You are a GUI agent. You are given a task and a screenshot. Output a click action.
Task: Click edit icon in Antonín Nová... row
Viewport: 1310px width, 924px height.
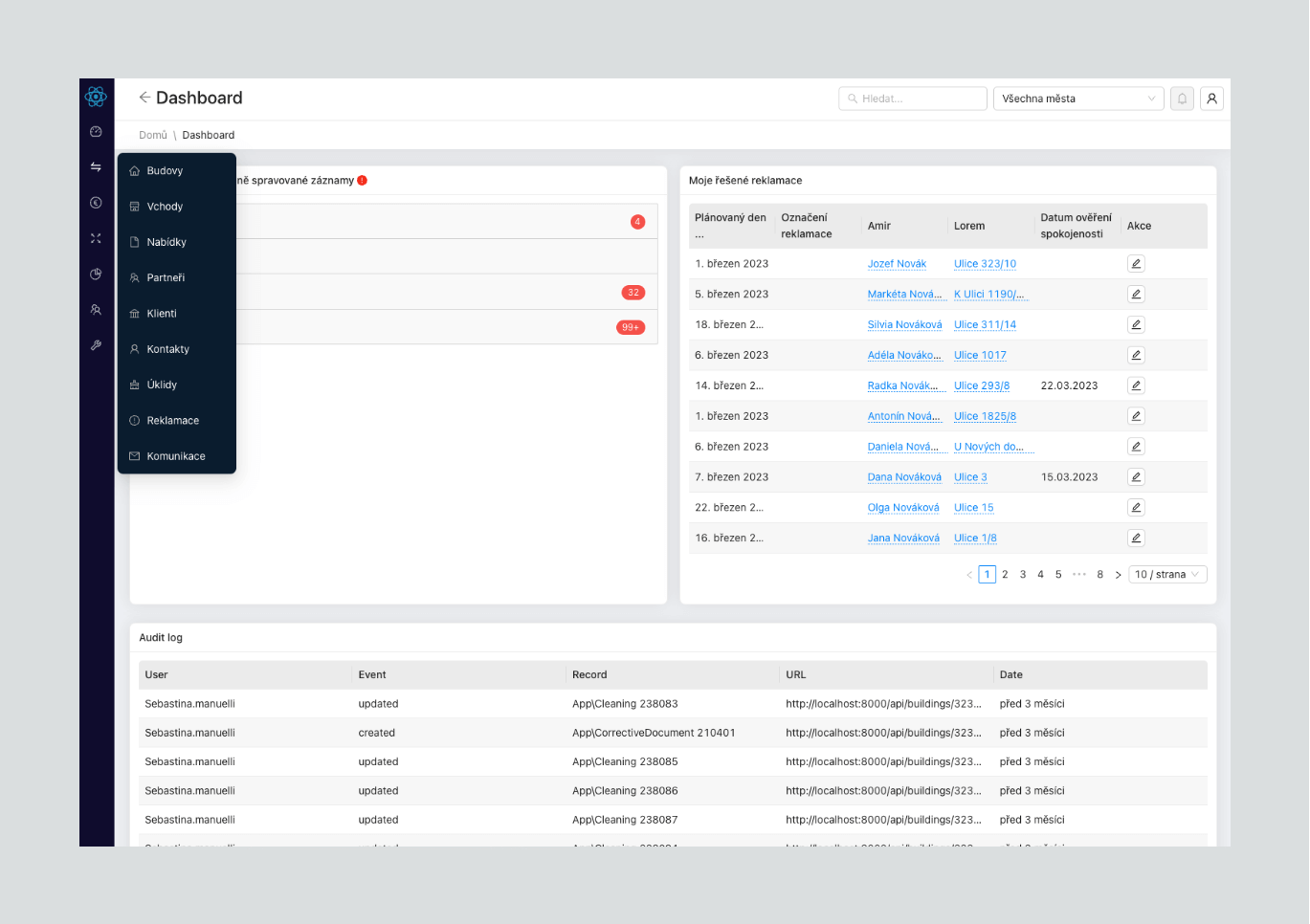pos(1136,416)
